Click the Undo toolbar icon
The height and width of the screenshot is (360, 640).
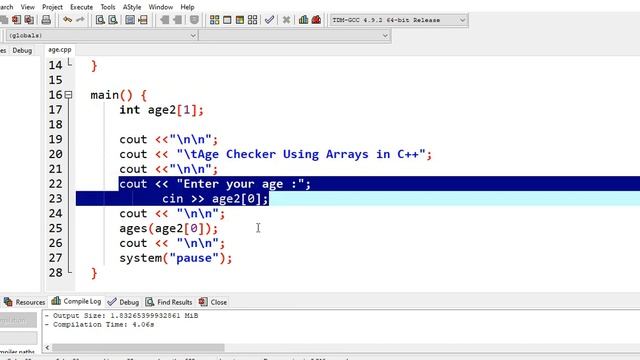coord(67,20)
